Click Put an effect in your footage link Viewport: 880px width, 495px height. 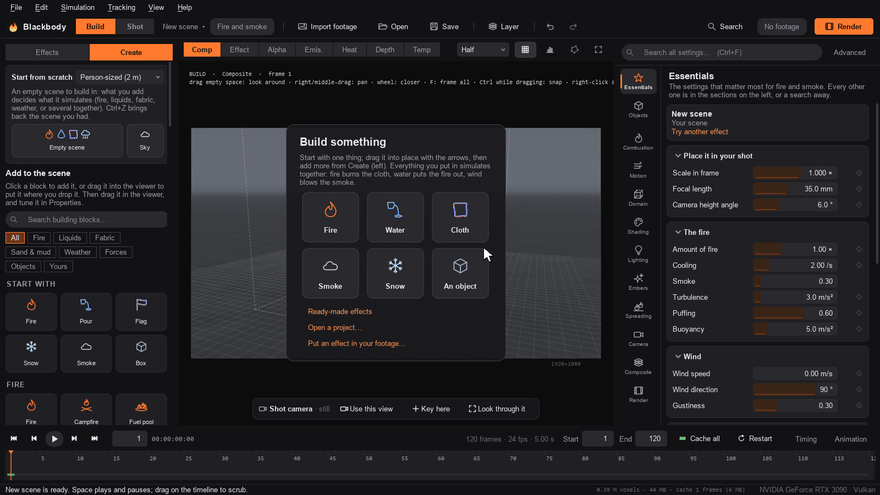(356, 343)
